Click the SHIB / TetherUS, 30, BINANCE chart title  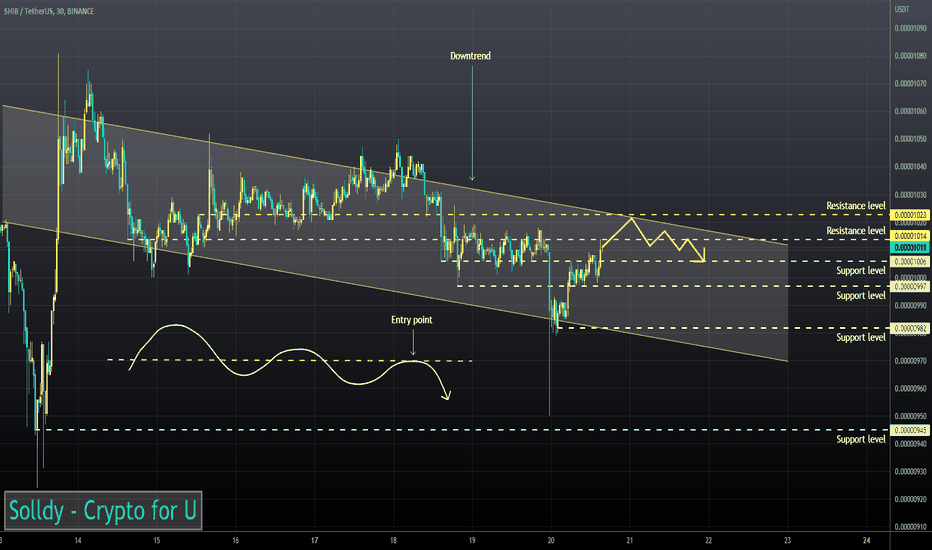[x=49, y=11]
